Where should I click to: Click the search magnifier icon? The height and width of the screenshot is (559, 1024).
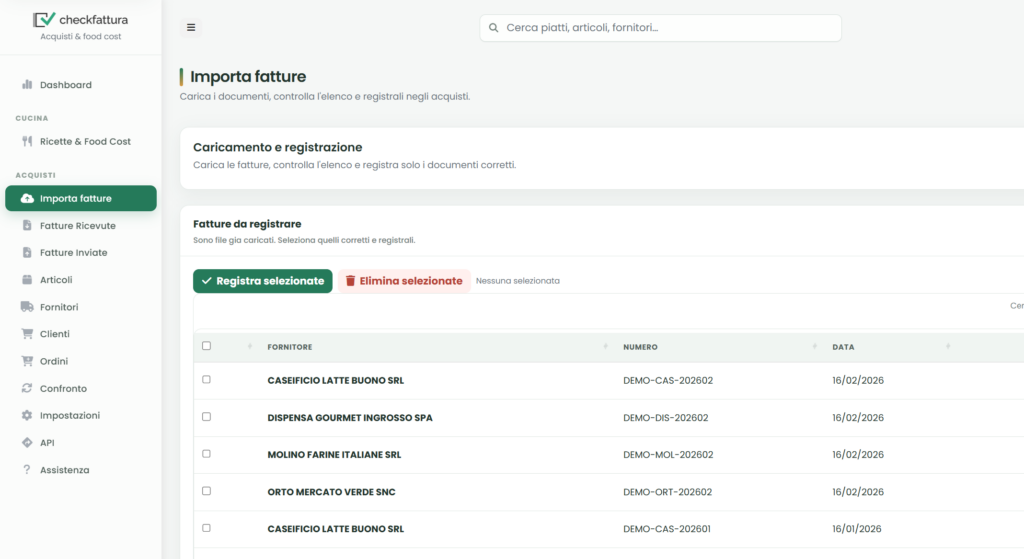coord(494,28)
